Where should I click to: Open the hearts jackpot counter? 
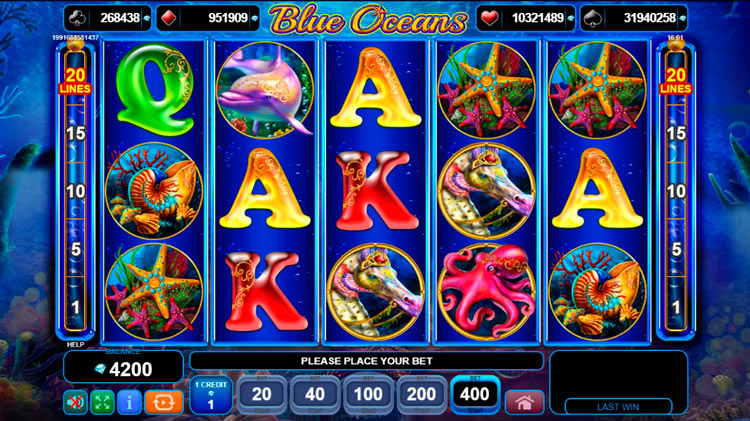[x=526, y=18]
